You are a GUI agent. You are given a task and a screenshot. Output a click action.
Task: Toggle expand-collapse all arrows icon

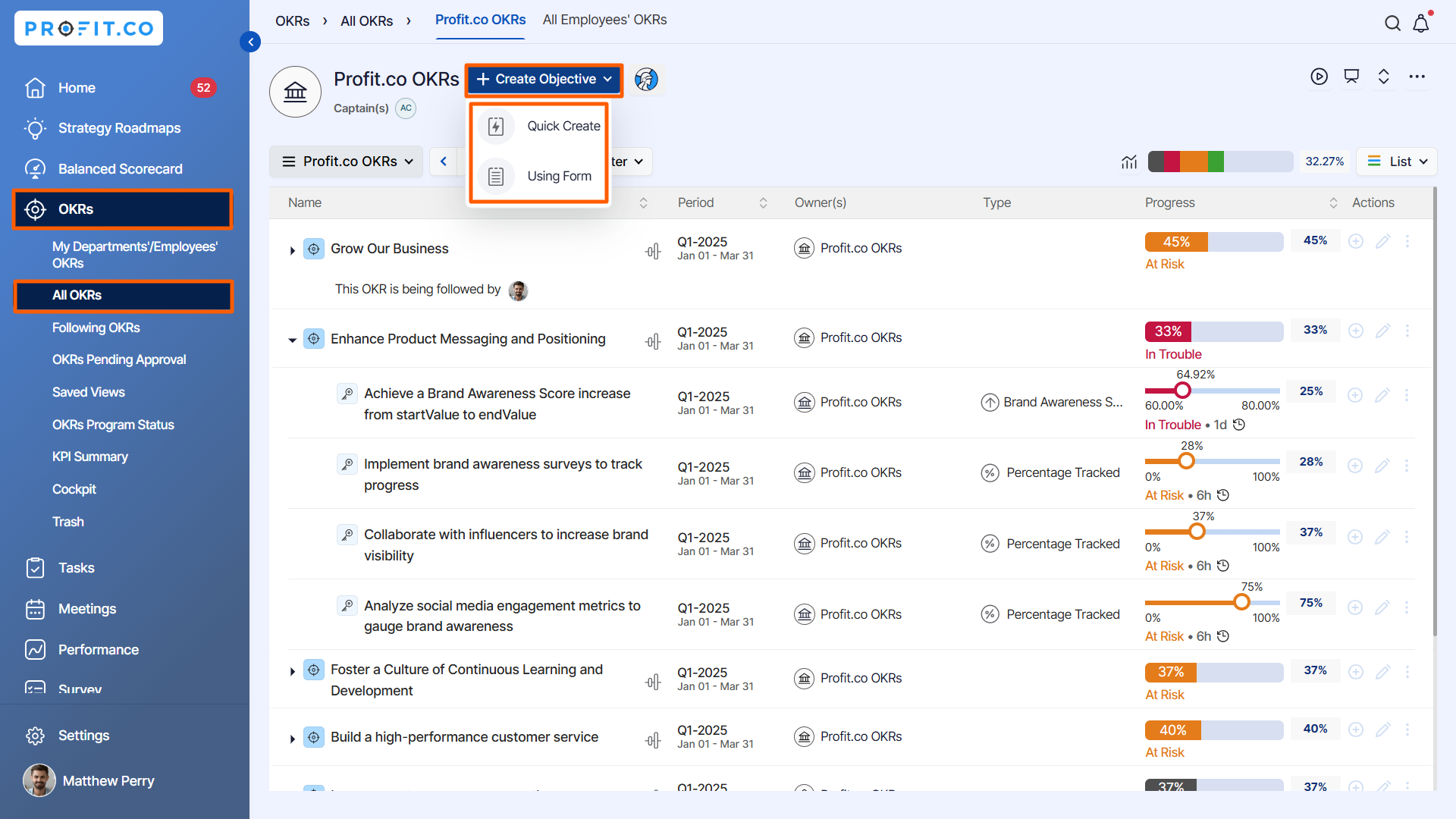point(1383,77)
